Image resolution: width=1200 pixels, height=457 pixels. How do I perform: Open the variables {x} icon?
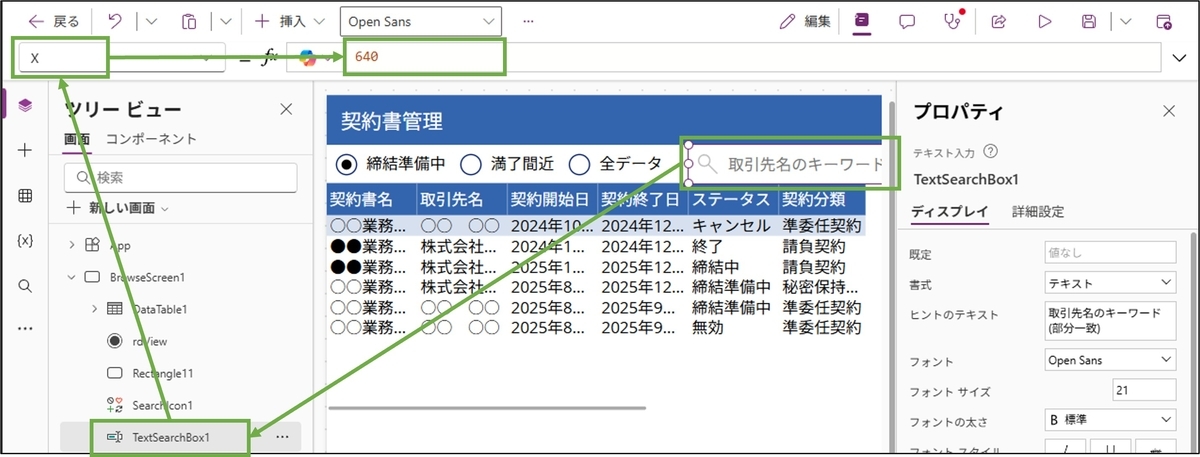coord(26,241)
